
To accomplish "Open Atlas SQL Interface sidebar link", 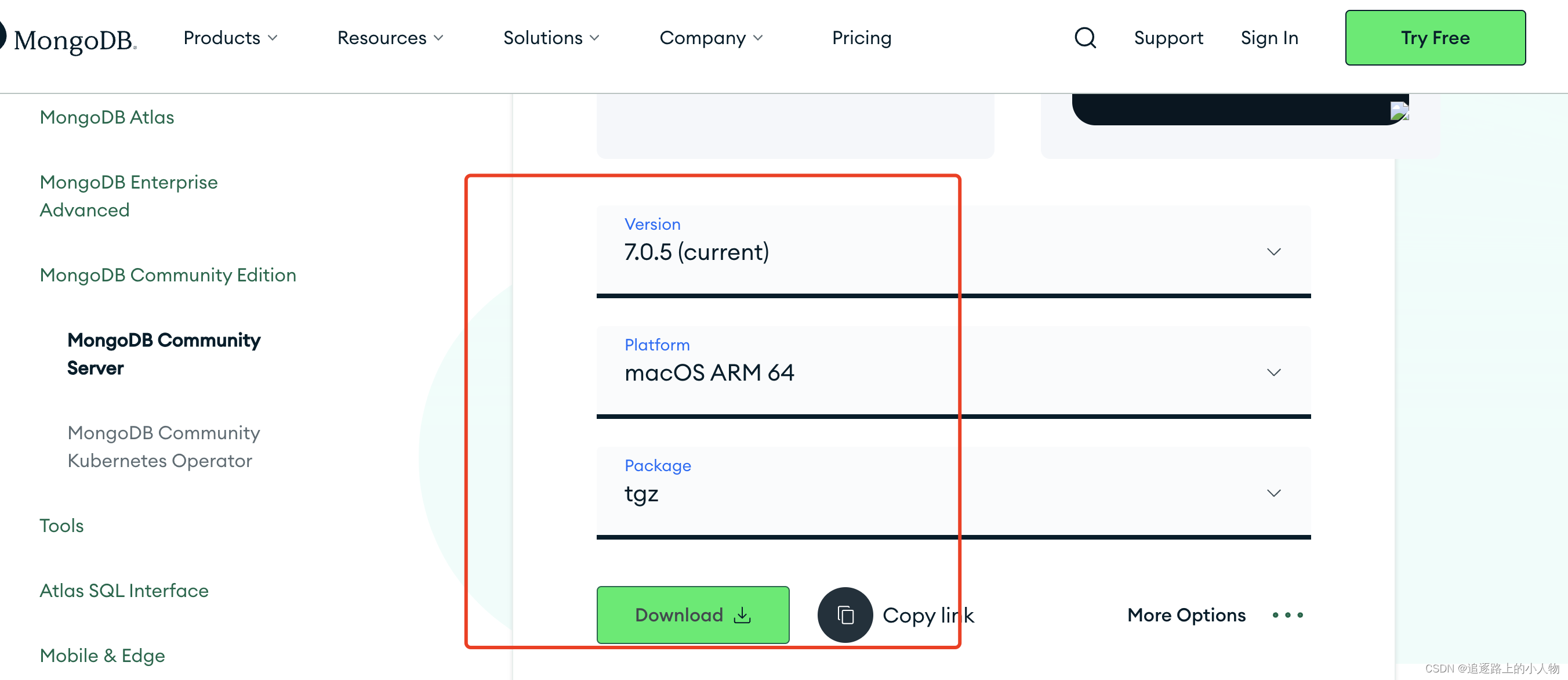I will click(x=124, y=590).
